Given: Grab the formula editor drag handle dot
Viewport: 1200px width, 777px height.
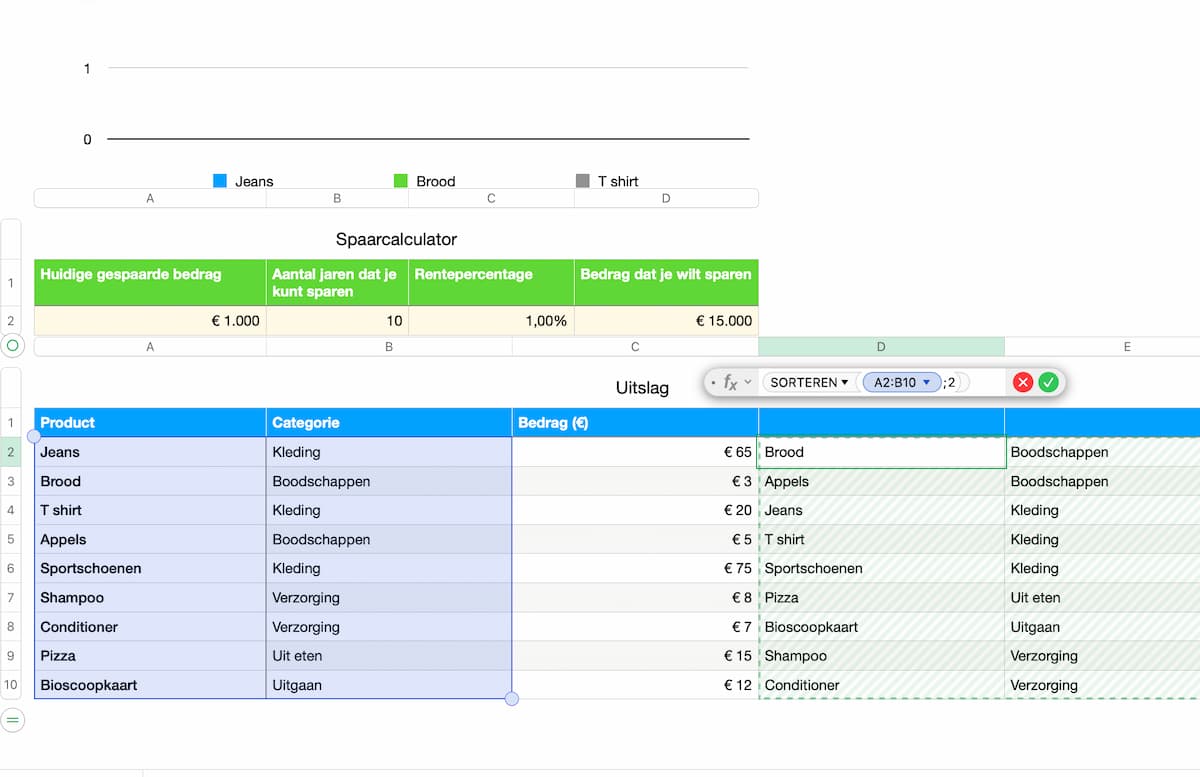Looking at the screenshot, I should coord(713,382).
